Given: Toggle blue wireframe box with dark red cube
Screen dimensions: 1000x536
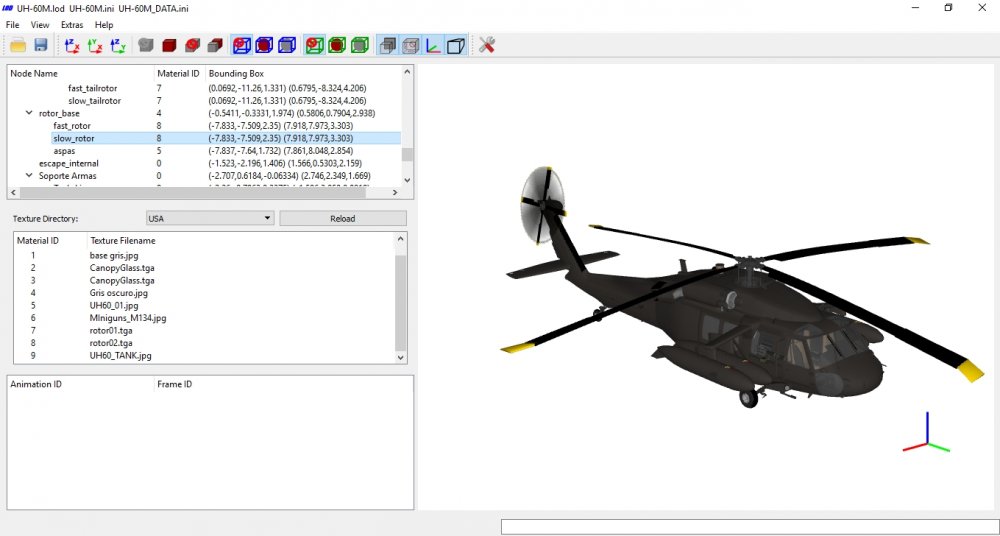Looking at the screenshot, I should click(264, 45).
